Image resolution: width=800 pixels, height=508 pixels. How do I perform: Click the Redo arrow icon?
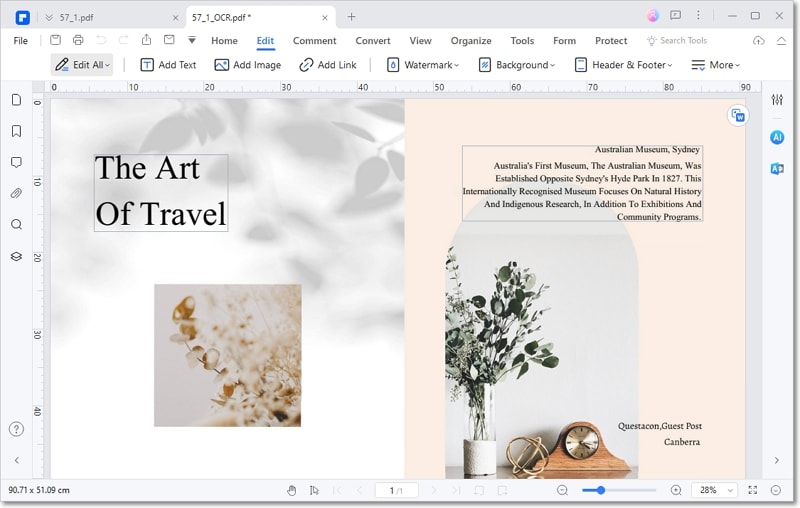123,40
